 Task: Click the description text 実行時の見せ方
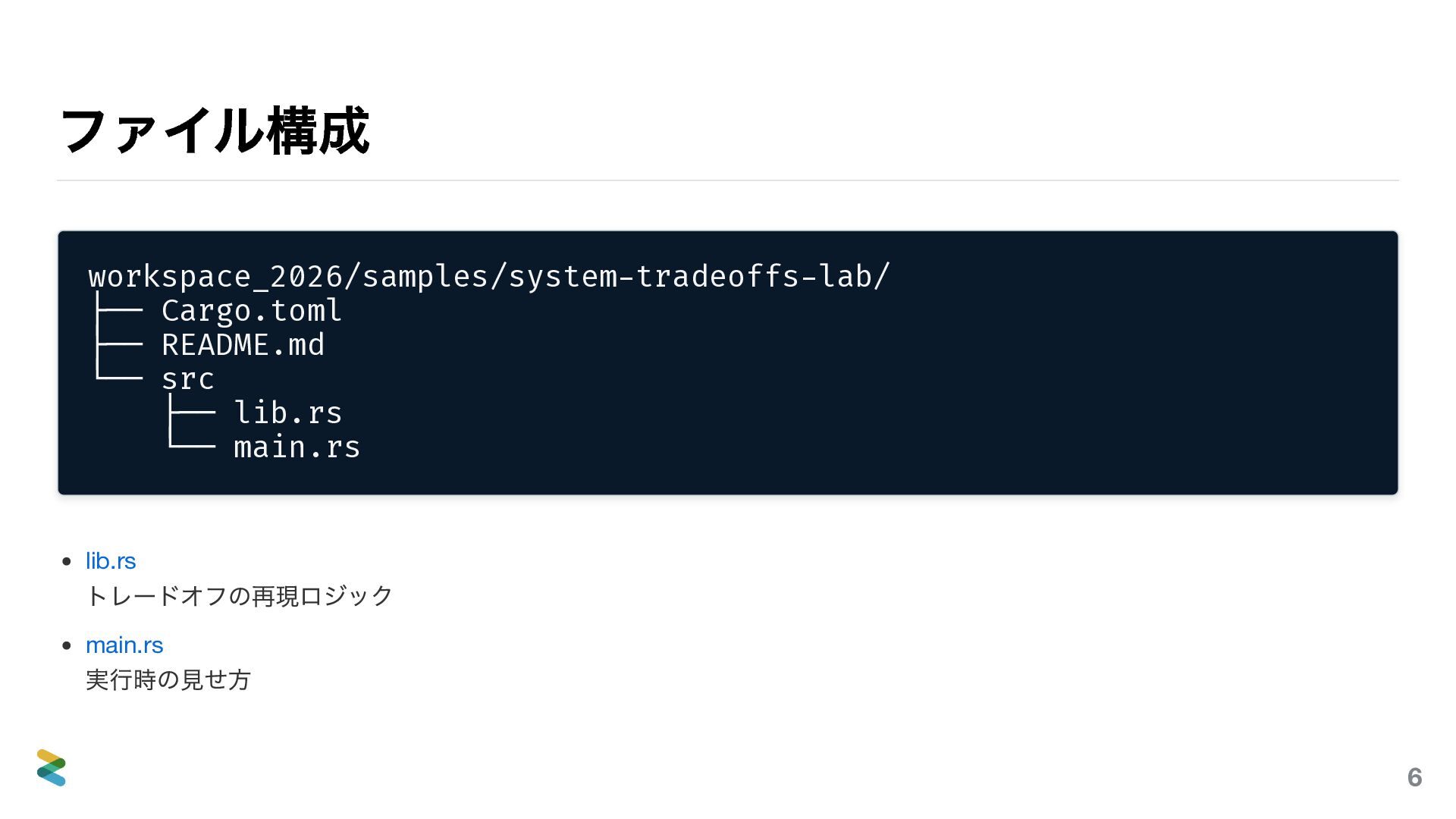coord(168,680)
